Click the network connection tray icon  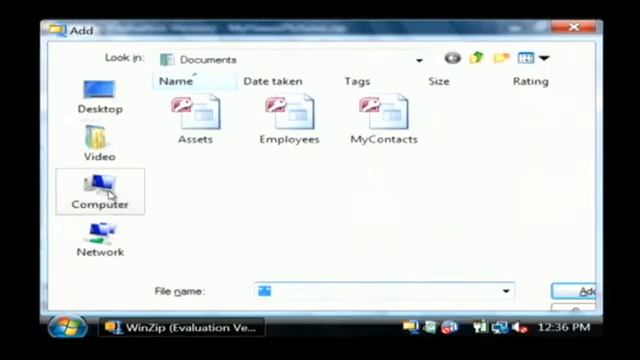(499, 327)
